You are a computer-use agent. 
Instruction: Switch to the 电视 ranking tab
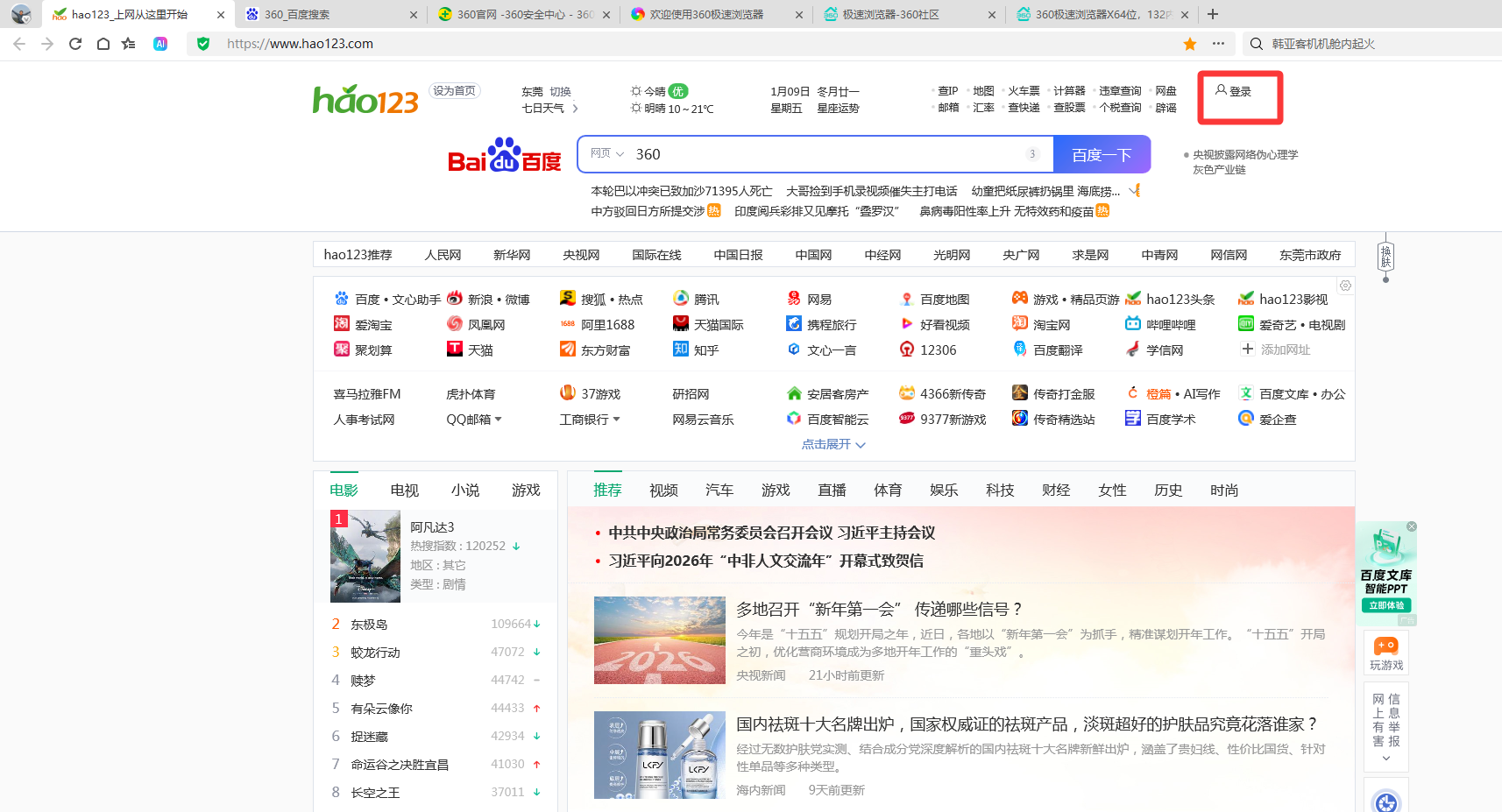tap(404, 490)
